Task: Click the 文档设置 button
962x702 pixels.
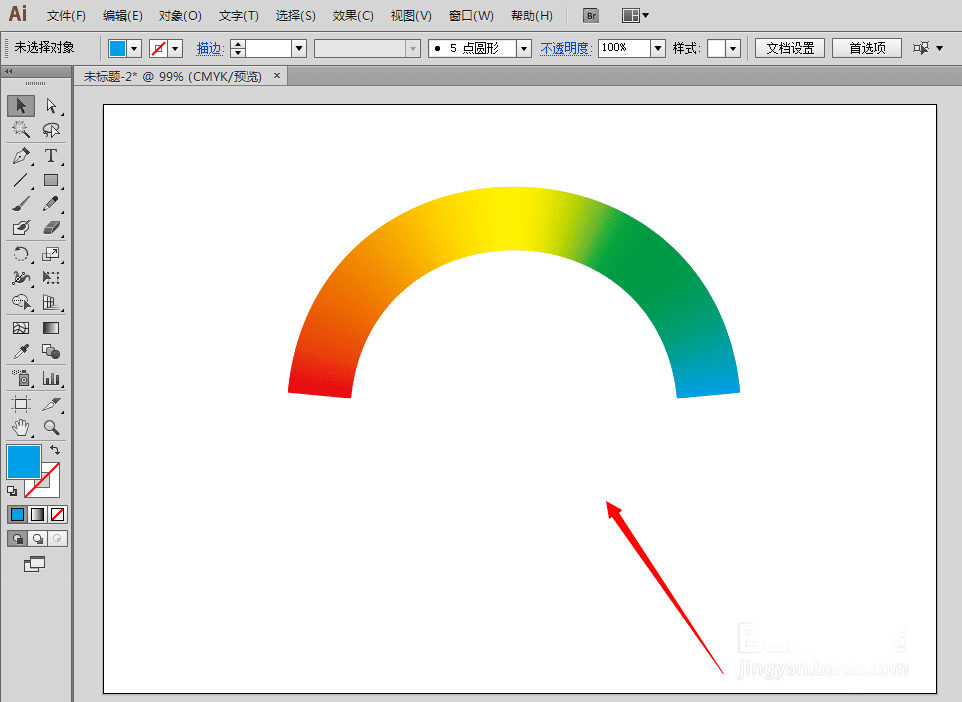Action: coord(790,48)
